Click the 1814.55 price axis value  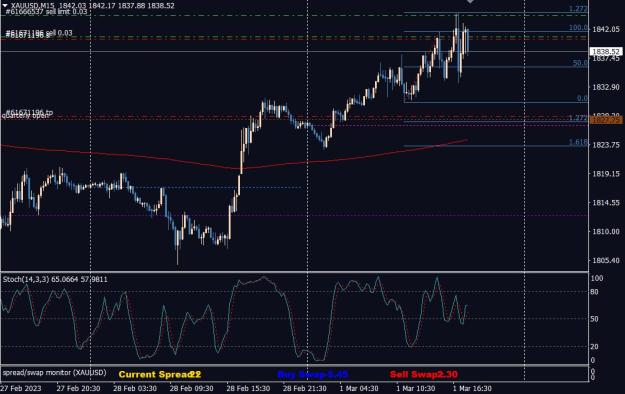coord(606,203)
